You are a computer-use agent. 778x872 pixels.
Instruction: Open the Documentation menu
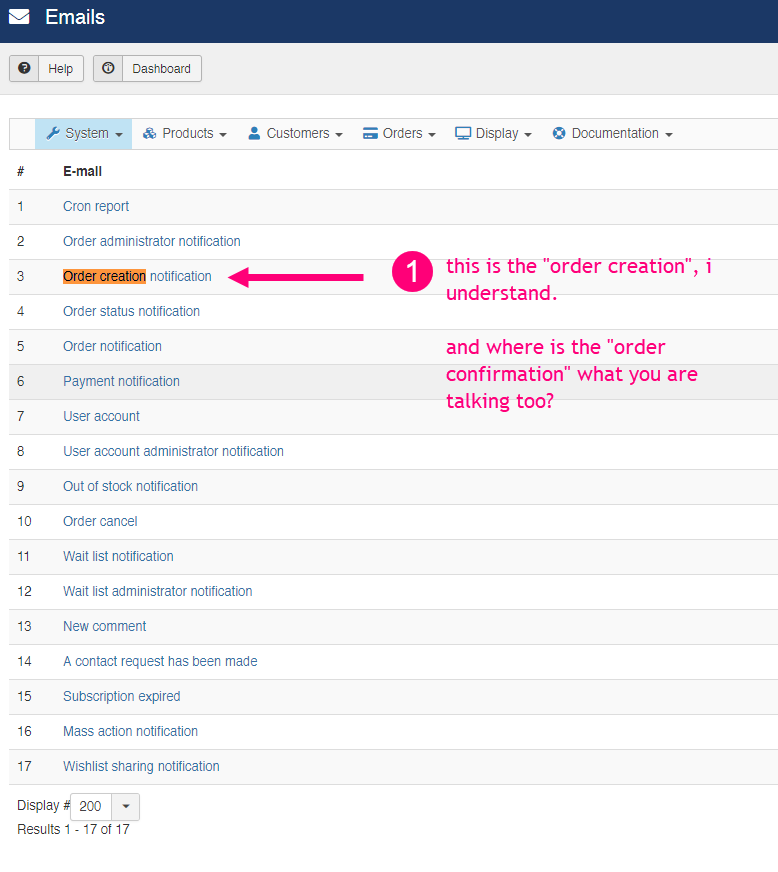(x=612, y=133)
